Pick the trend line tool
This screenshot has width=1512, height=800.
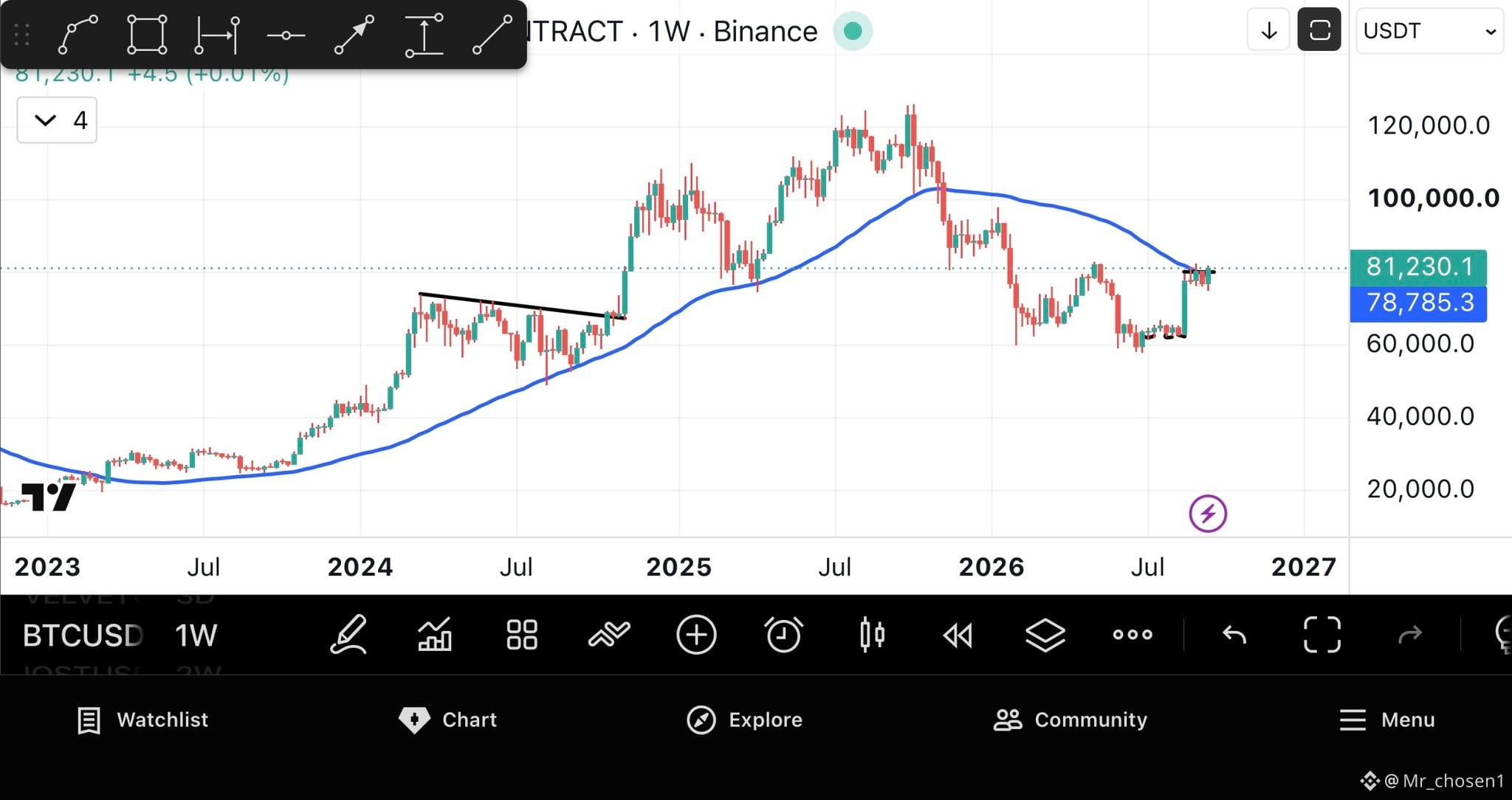[492, 35]
